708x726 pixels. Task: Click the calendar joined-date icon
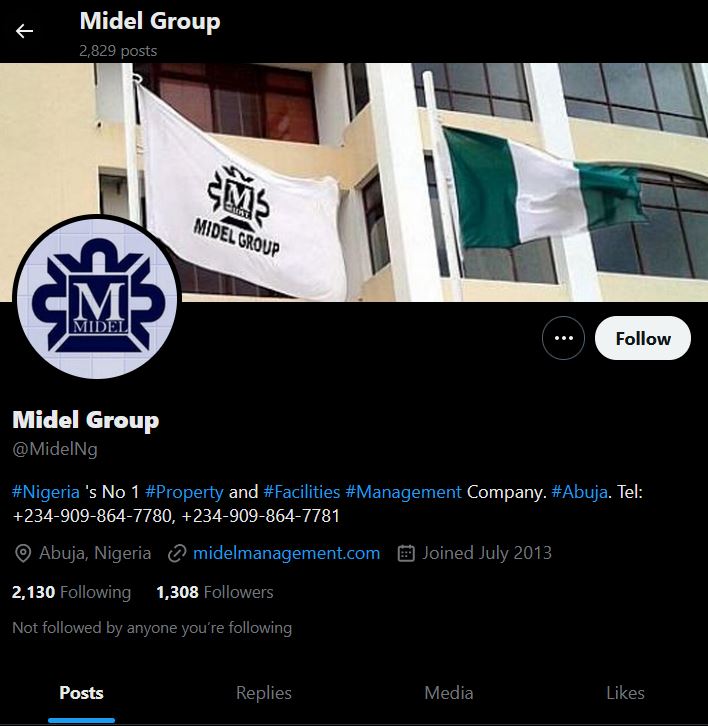[406, 553]
